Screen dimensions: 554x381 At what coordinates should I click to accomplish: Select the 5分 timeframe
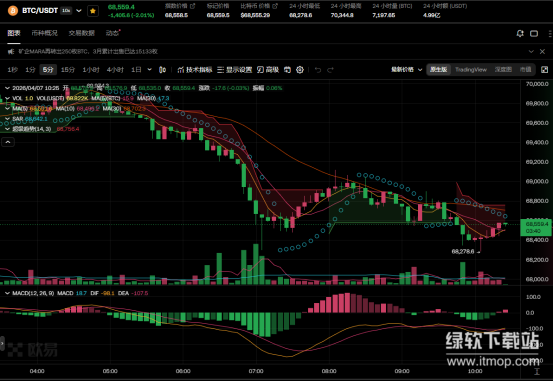click(48, 70)
